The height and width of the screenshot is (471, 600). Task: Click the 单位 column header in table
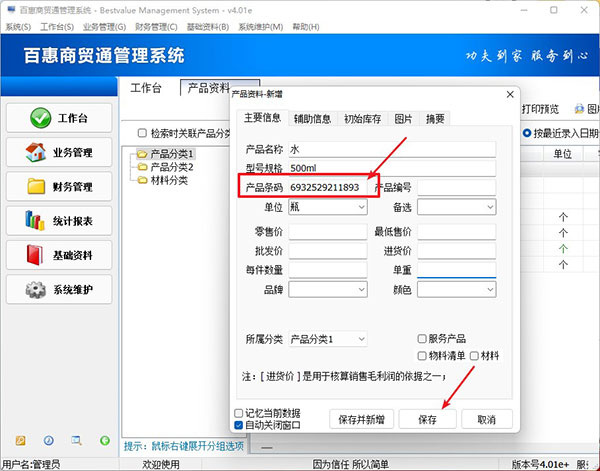point(562,154)
